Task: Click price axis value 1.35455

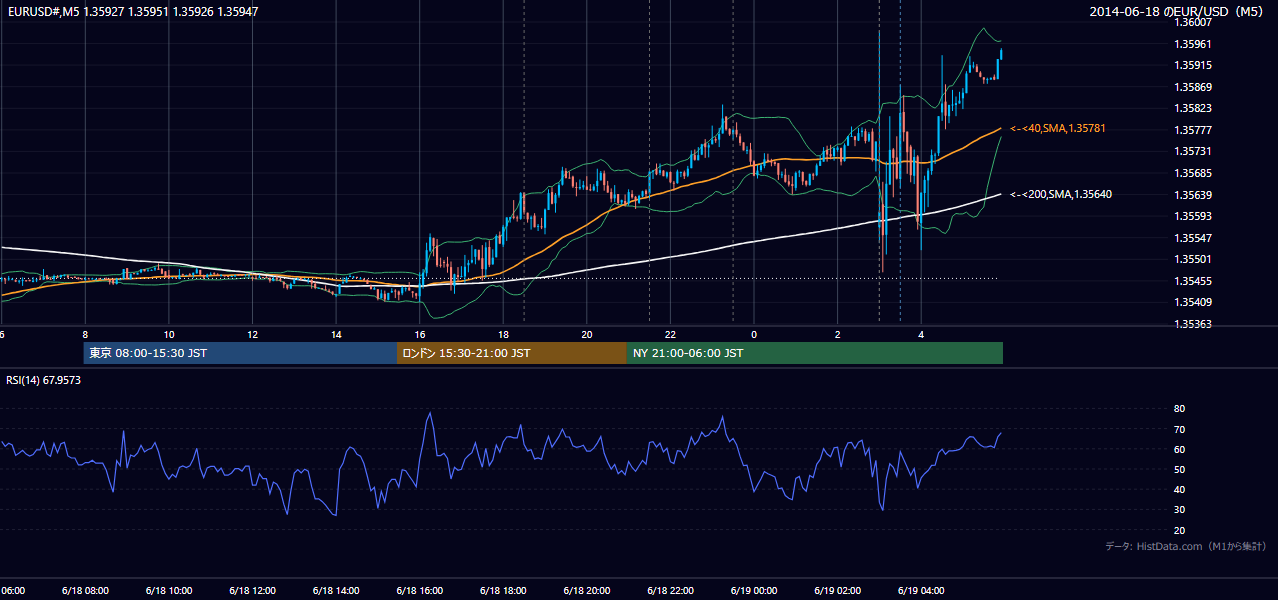Action: tap(1192, 281)
